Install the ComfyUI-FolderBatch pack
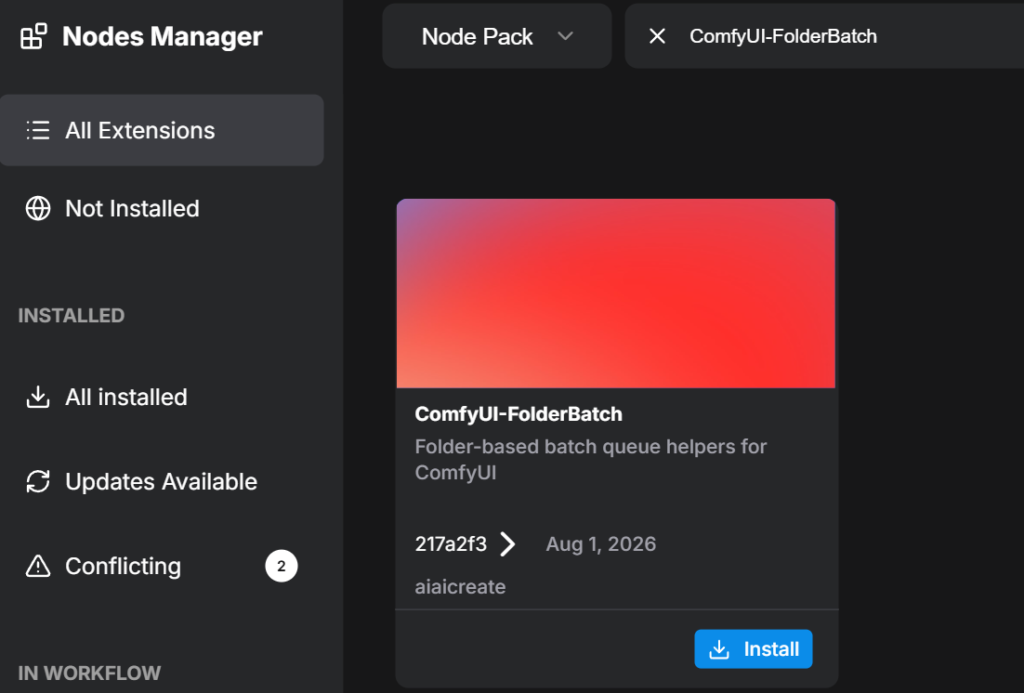Image resolution: width=1024 pixels, height=693 pixels. [x=753, y=649]
